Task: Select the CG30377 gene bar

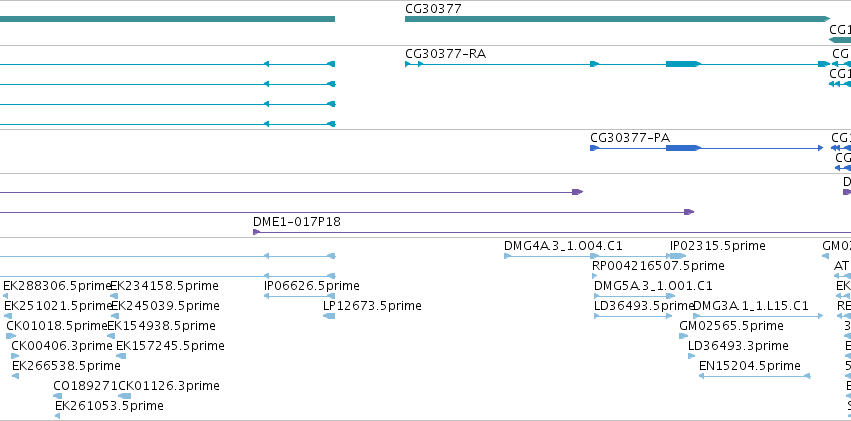Action: (x=618, y=19)
